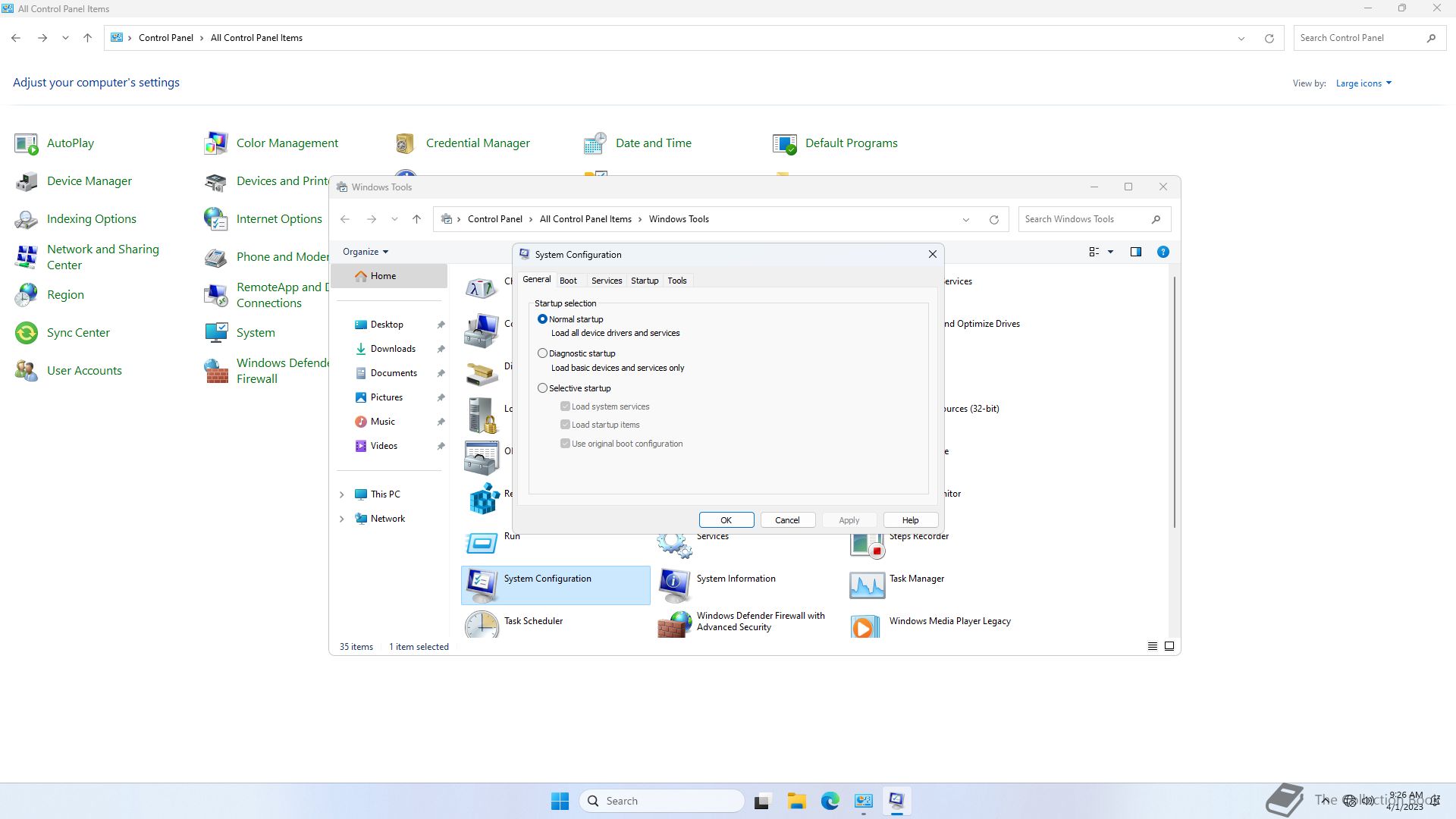Image resolution: width=1456 pixels, height=819 pixels.
Task: Open Windows Tools address history dropdown
Action: (965, 219)
